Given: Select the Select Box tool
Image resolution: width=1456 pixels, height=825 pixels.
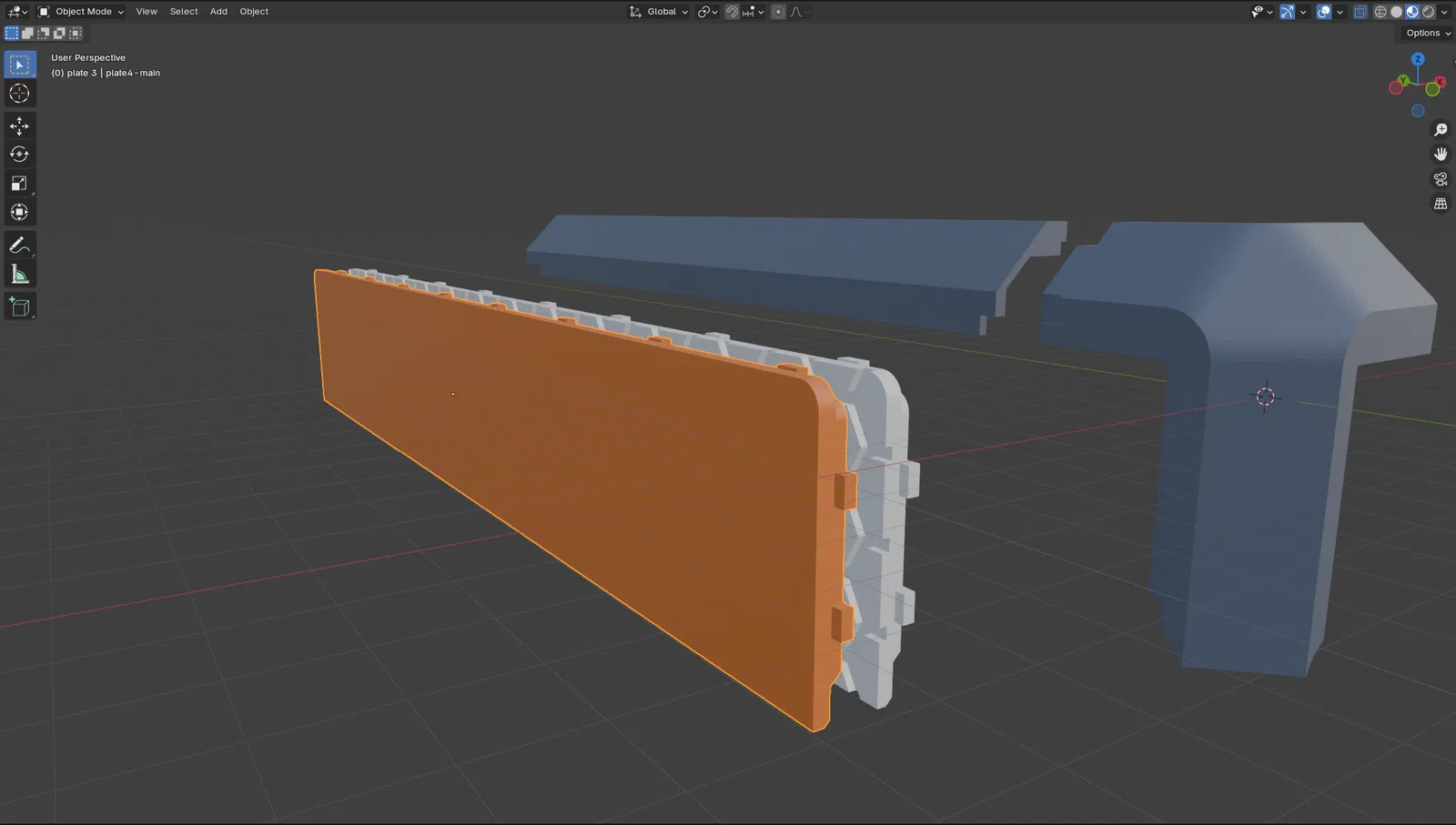Looking at the screenshot, I should (x=19, y=65).
